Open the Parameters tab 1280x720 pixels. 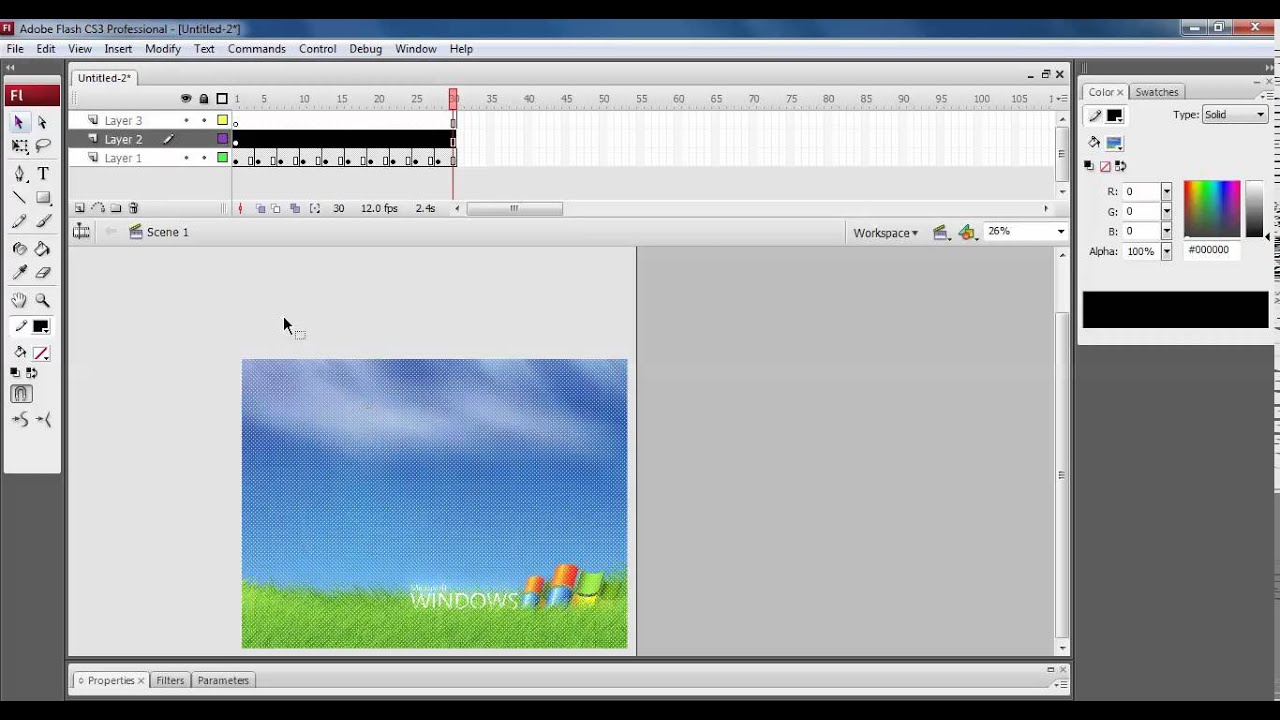[x=223, y=680]
